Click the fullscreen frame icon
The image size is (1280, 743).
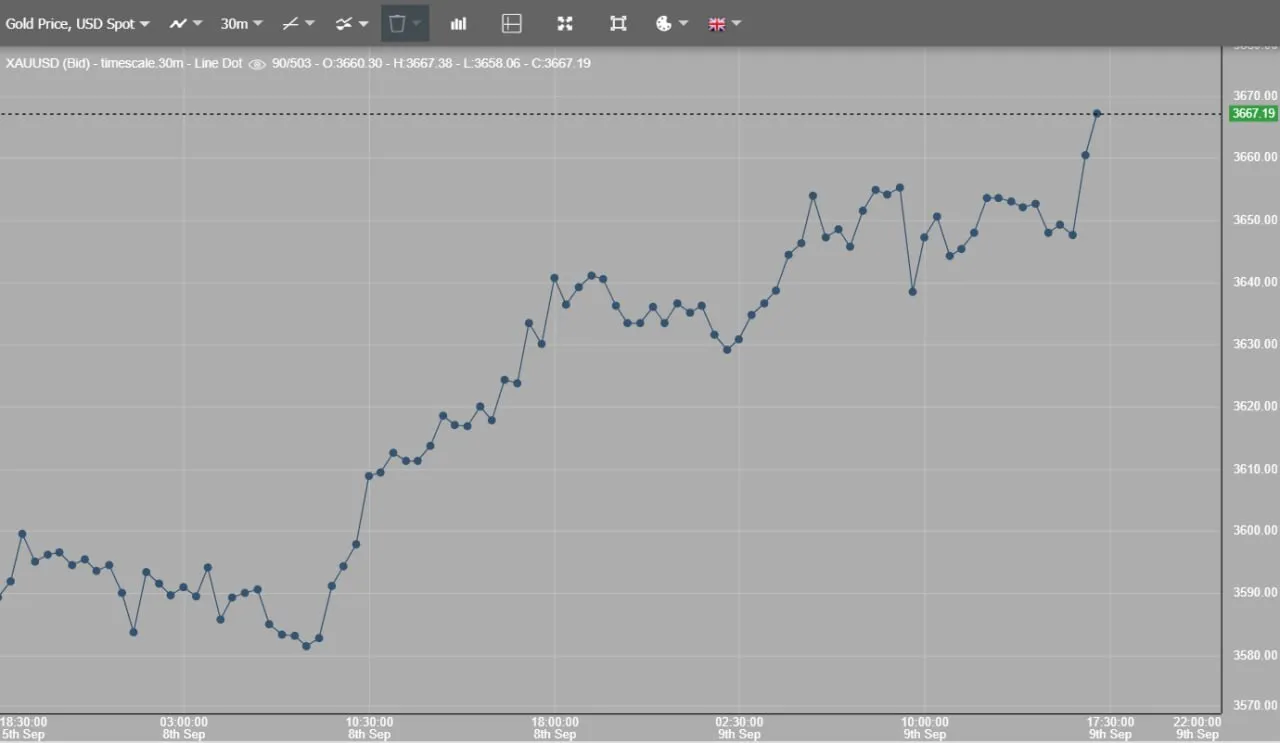coord(618,23)
